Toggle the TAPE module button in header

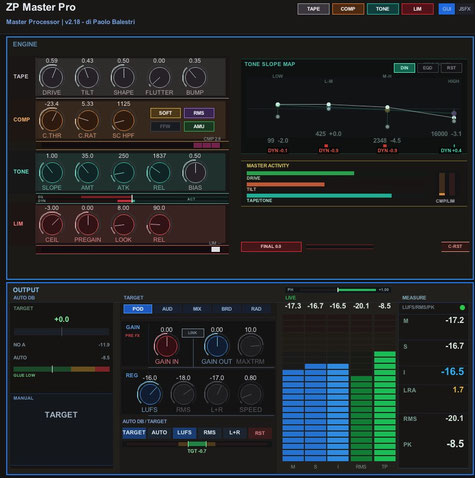[313, 9]
